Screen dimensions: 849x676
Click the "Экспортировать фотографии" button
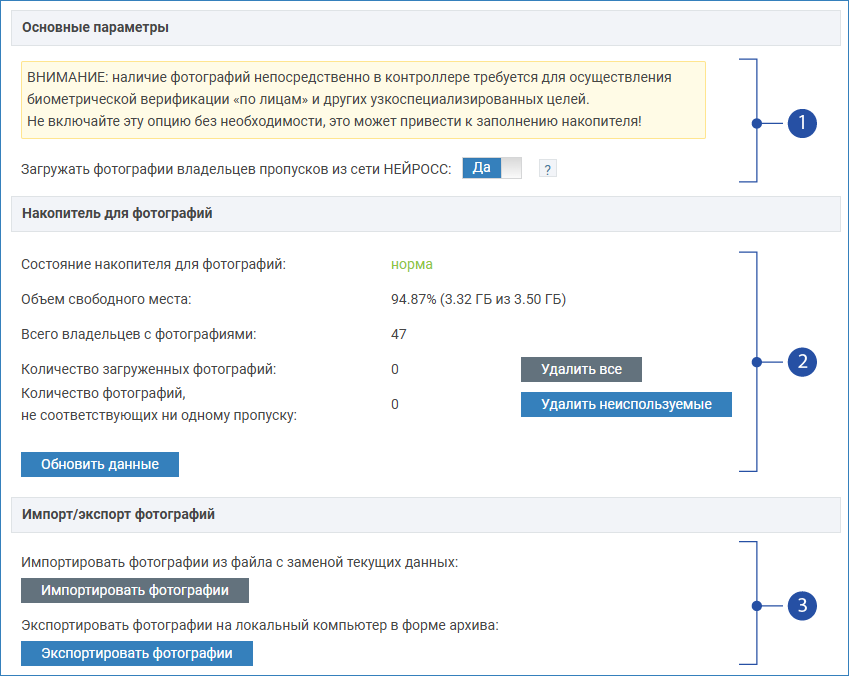pos(137,653)
